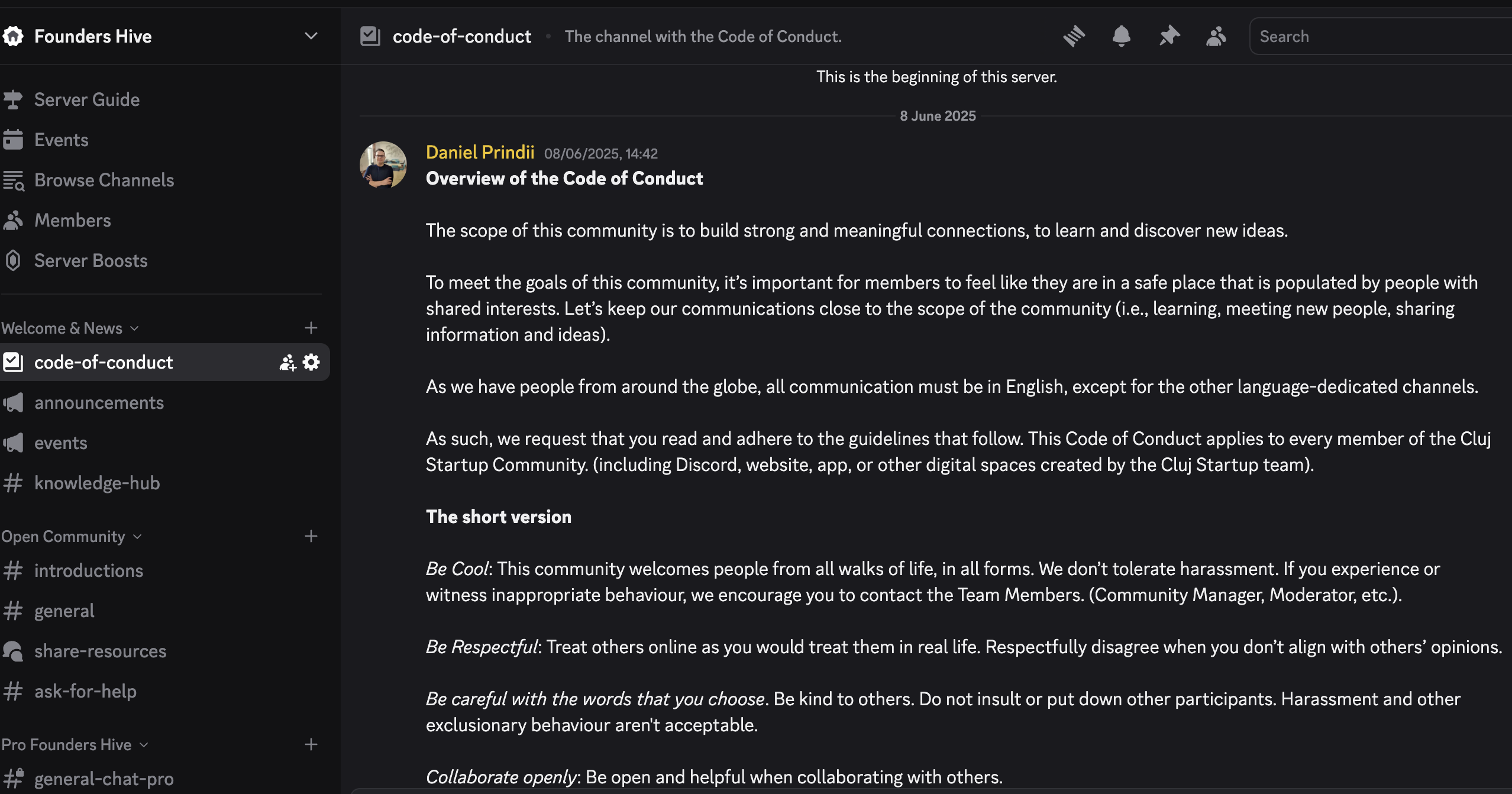The height and width of the screenshot is (794, 1512).
Task: Collapse the Open Community category
Action: (71, 536)
